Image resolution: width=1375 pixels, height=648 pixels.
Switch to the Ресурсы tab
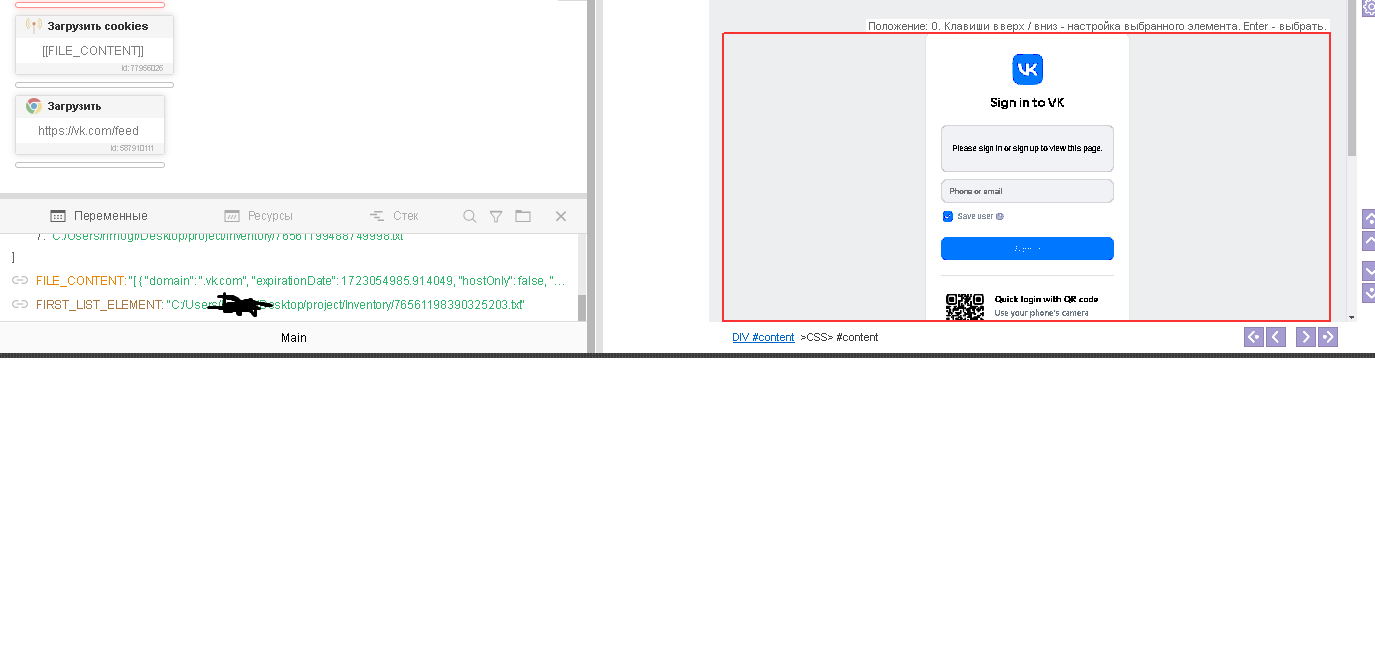pos(258,216)
